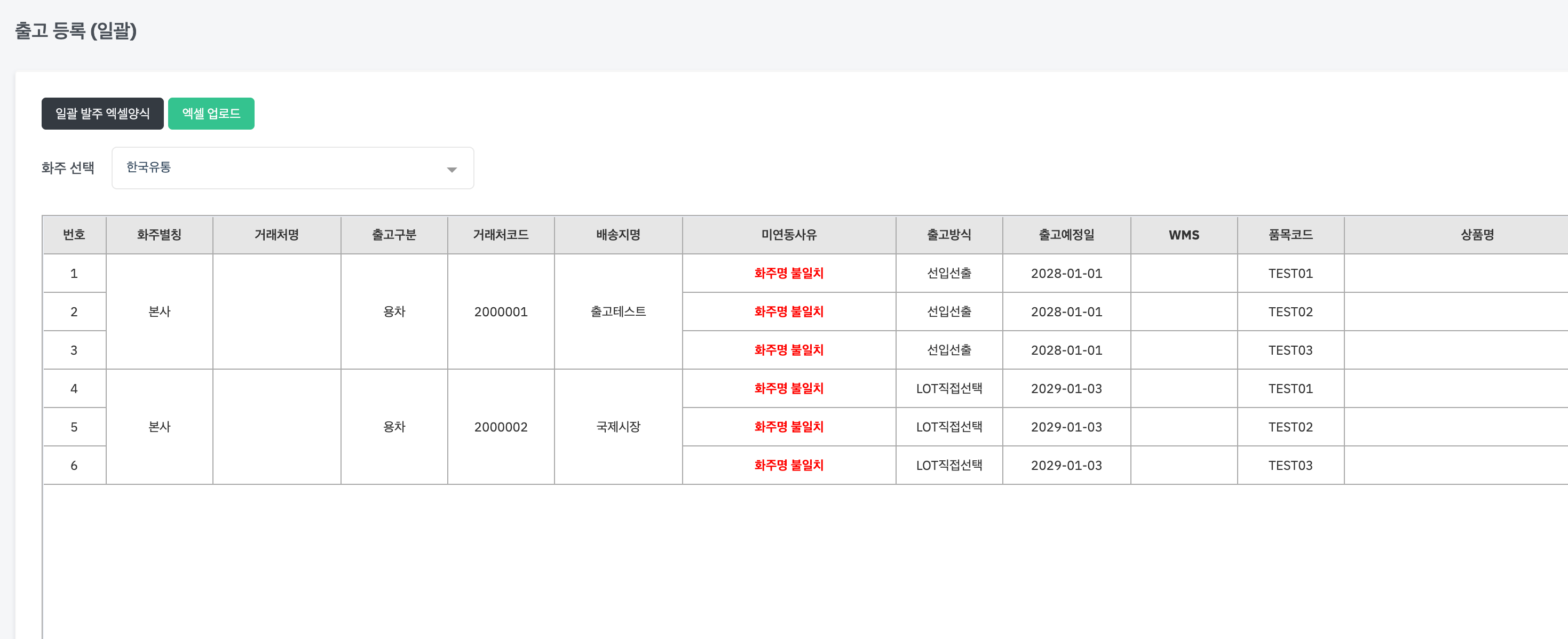Click the 선입선출 cell in row 1
Screen dimensions: 1568x639
coord(948,273)
